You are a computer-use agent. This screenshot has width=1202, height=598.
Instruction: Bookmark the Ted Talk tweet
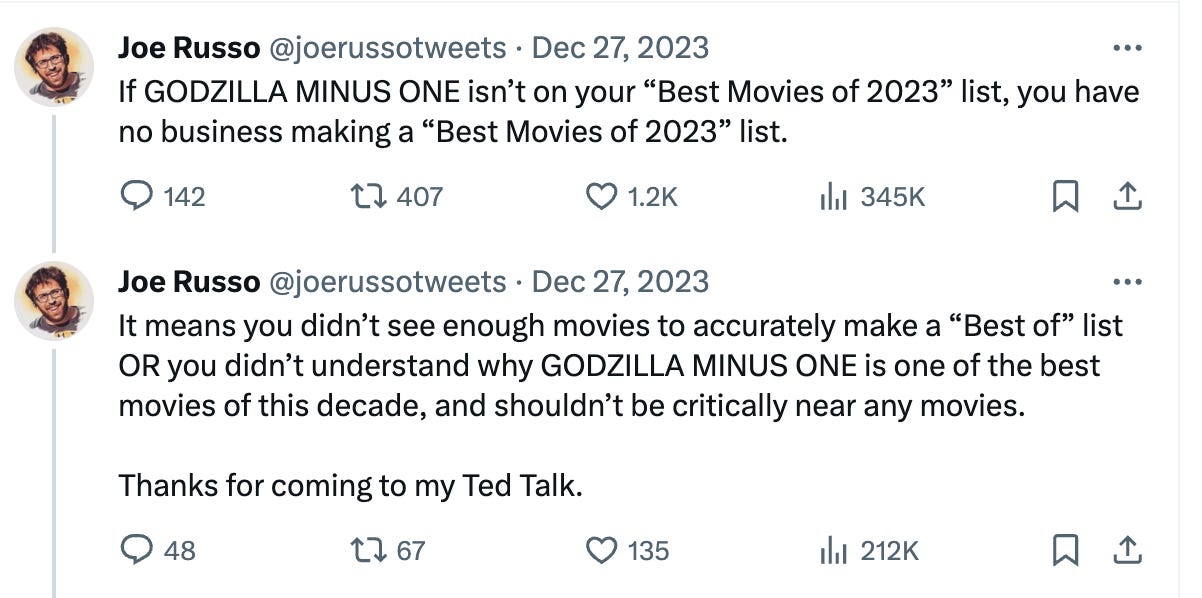[1066, 550]
